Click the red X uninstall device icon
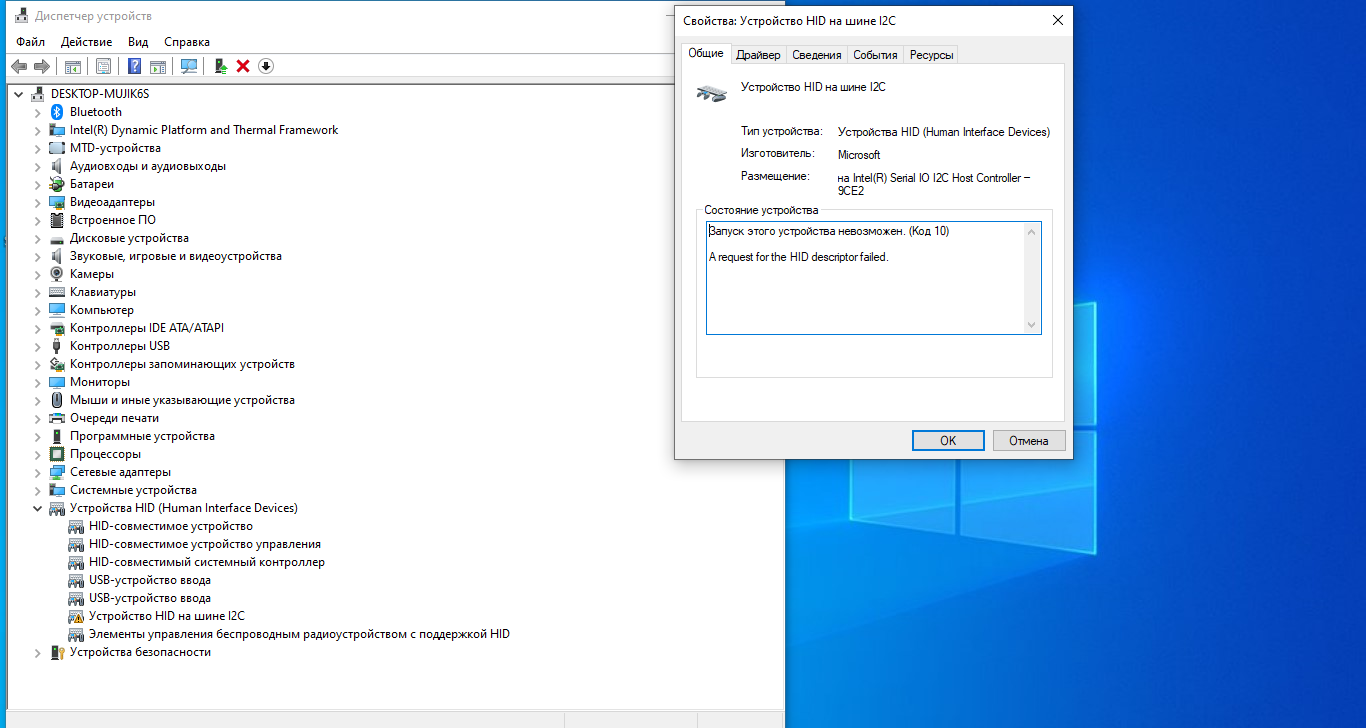This screenshot has height=728, width=1366. 242,66
